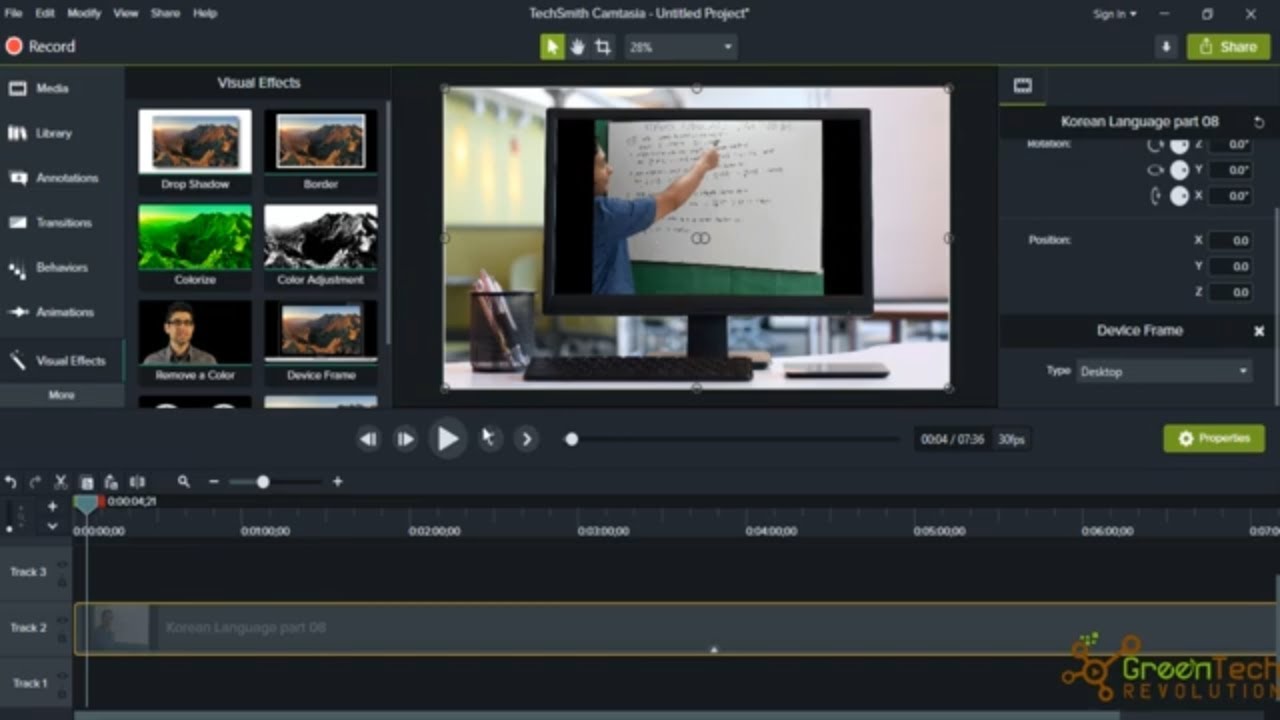Open the Modify menu
1280x720 pixels.
tap(84, 13)
